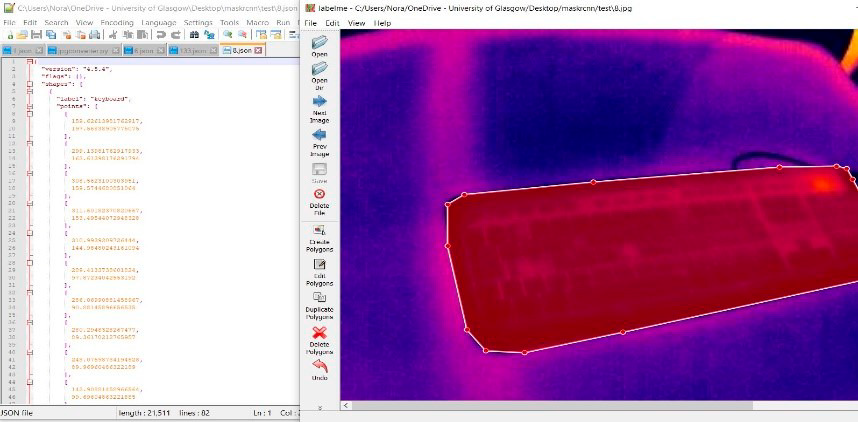858x422 pixels.
Task: Click the Open Dir icon in labelme
Action: [320, 77]
